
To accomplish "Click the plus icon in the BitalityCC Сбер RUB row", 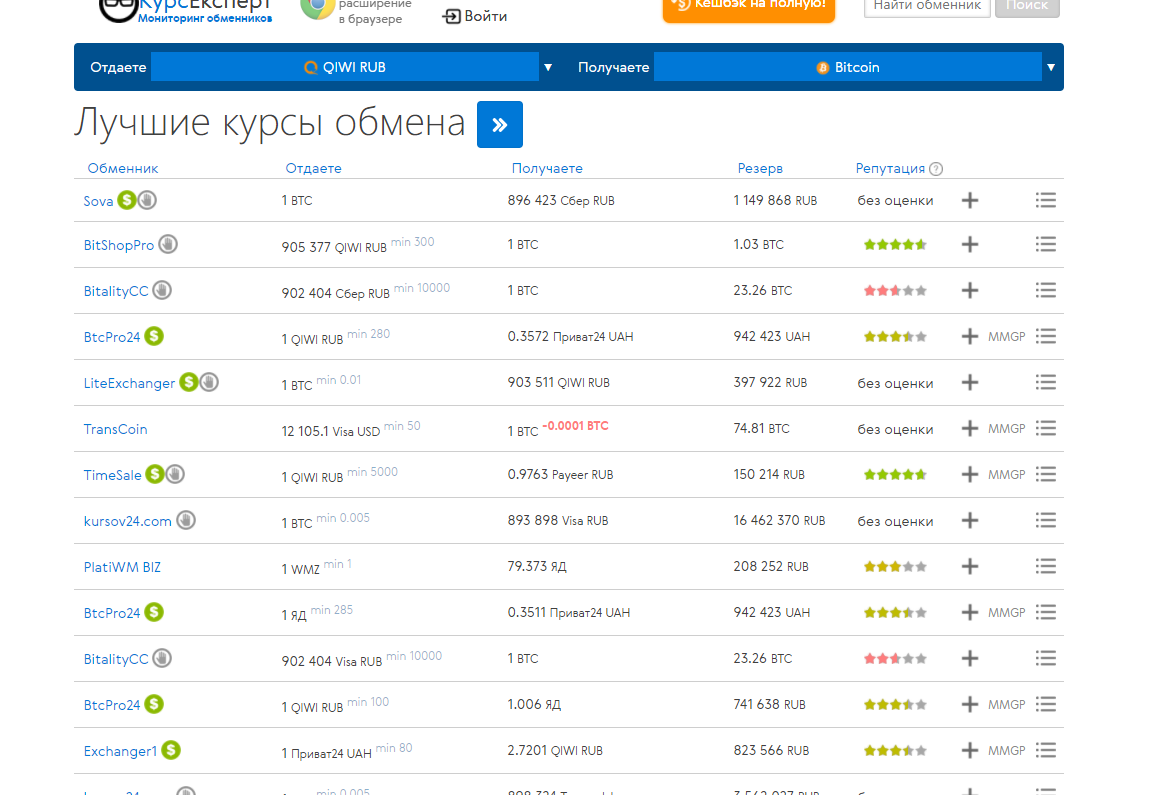I will pos(970,291).
